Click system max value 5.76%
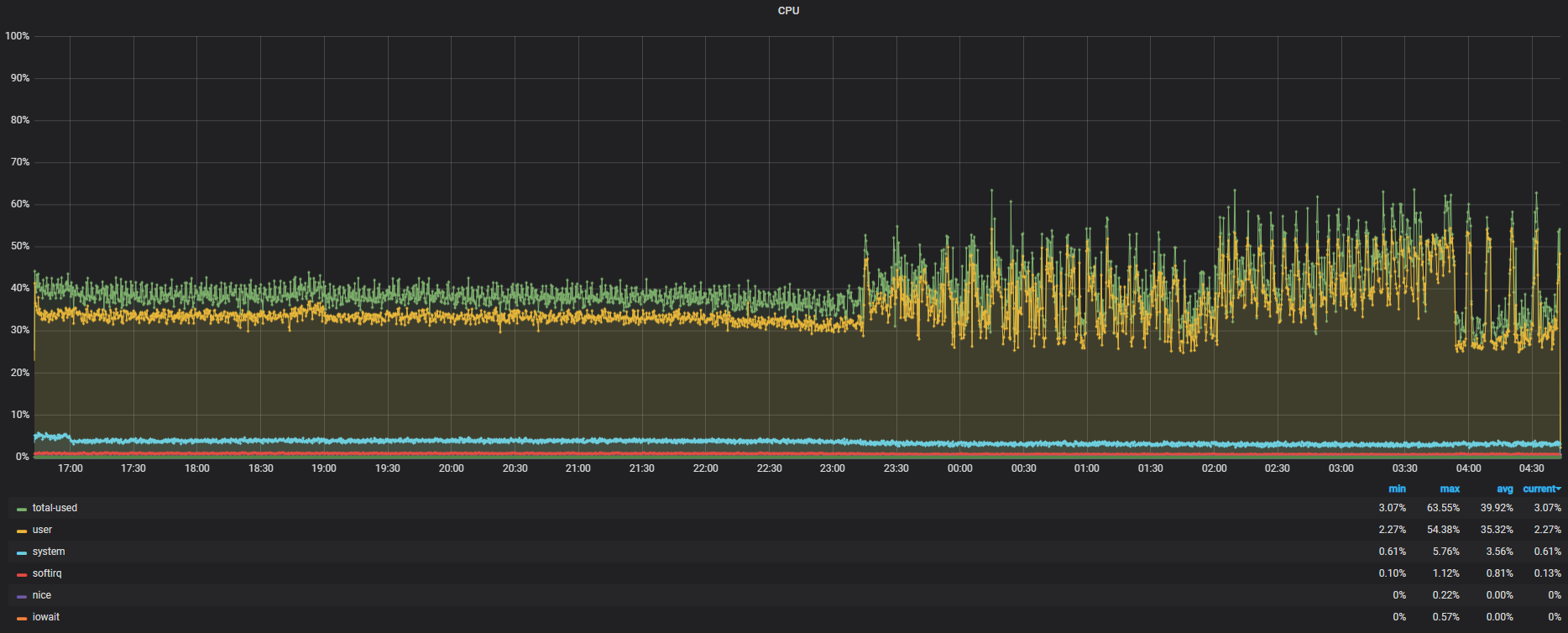 [x=1446, y=552]
